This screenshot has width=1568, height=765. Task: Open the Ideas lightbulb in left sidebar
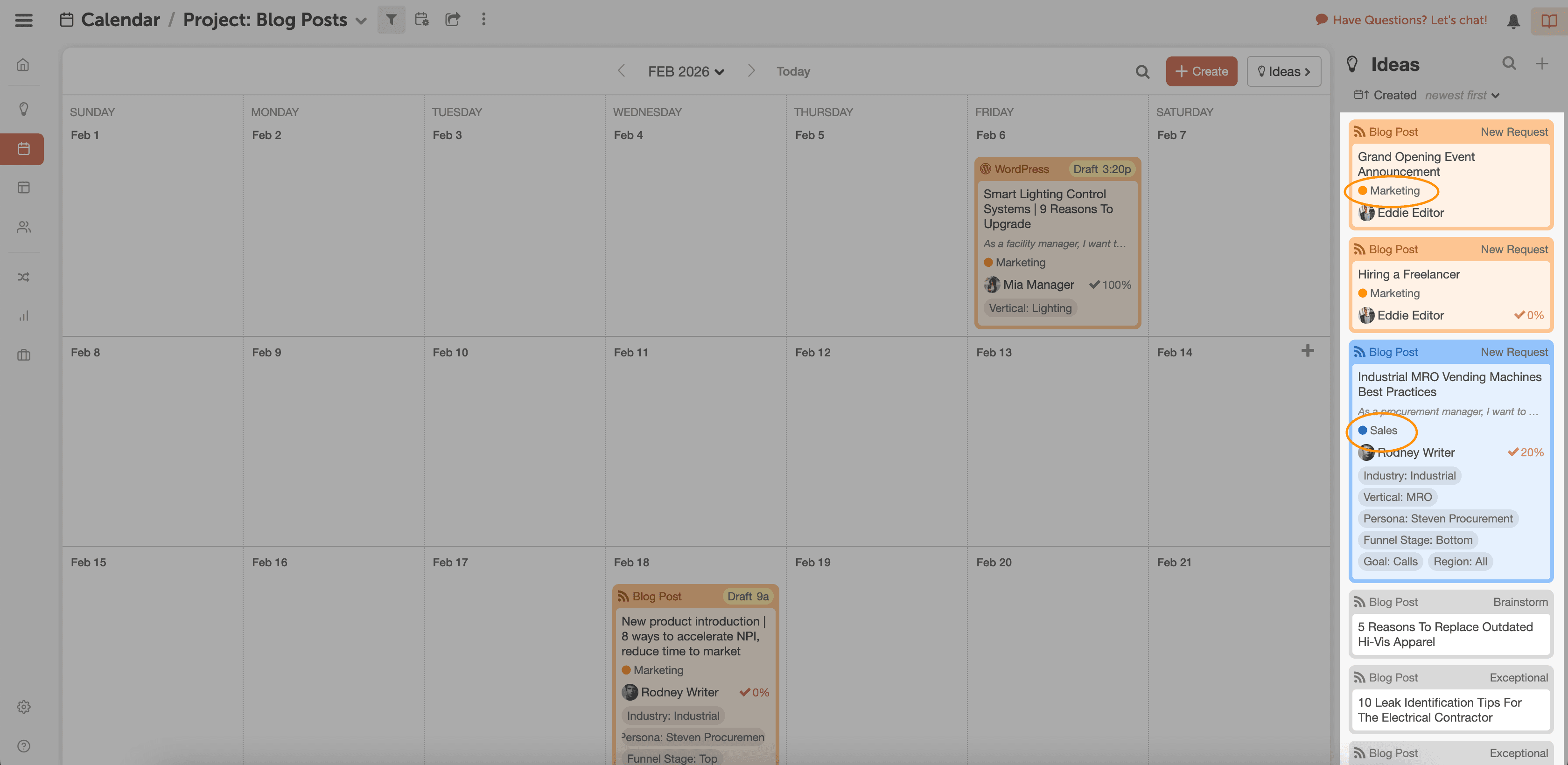24,109
